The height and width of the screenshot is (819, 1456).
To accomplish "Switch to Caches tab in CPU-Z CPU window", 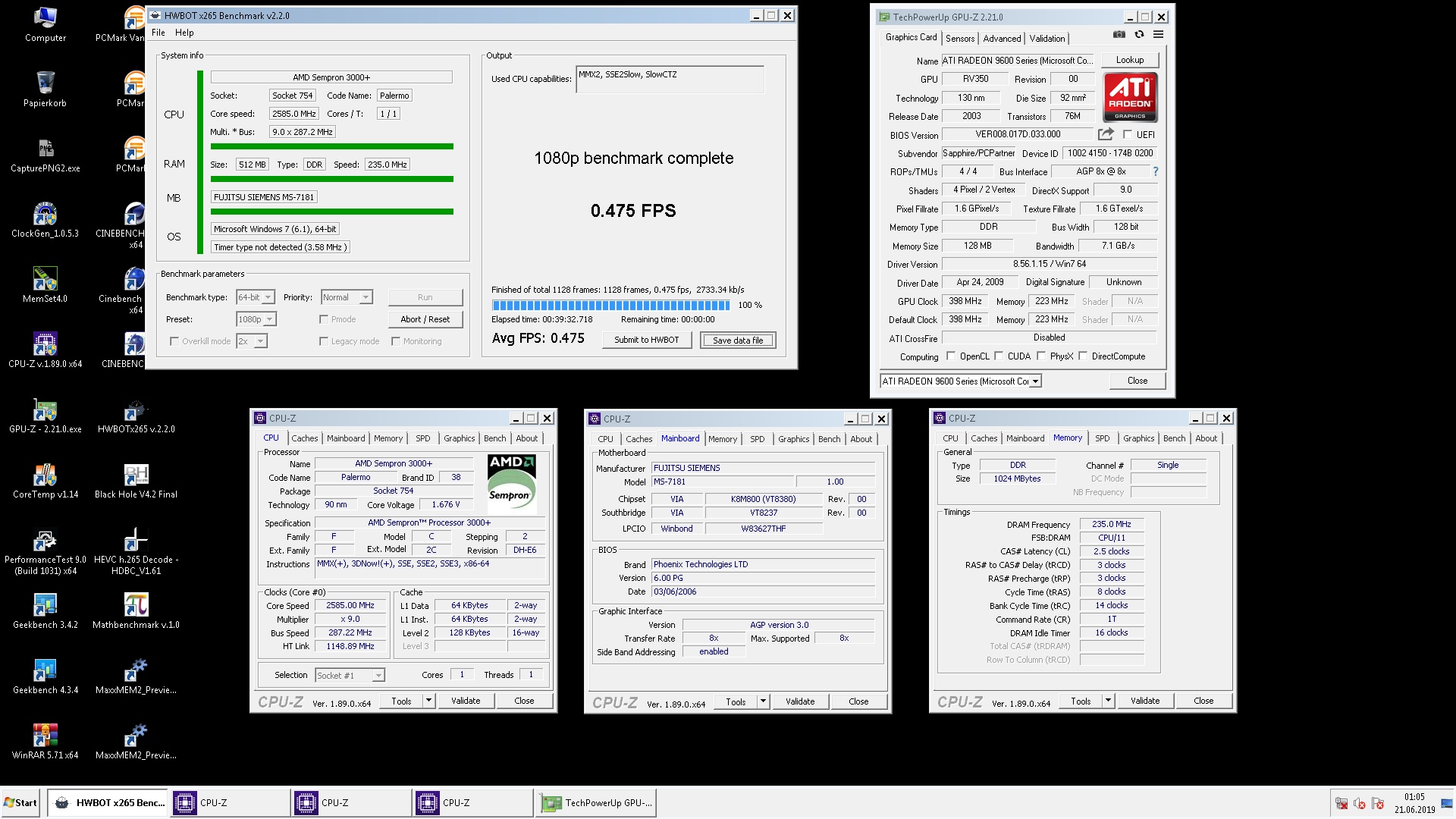I will (305, 438).
